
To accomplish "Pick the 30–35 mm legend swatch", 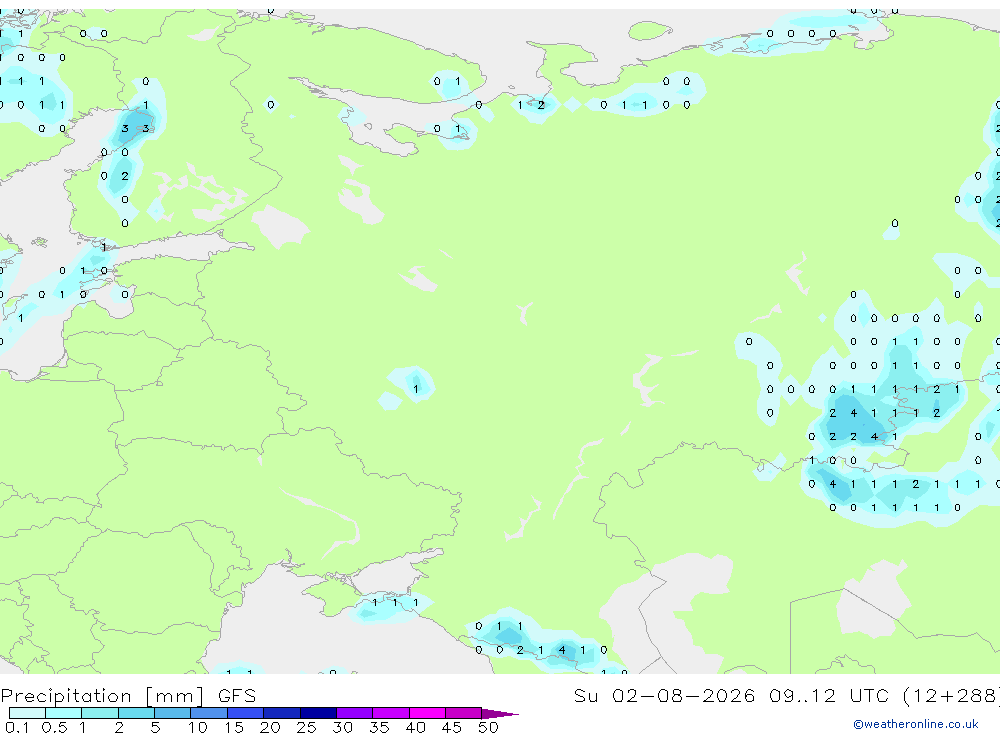I will point(355,713).
